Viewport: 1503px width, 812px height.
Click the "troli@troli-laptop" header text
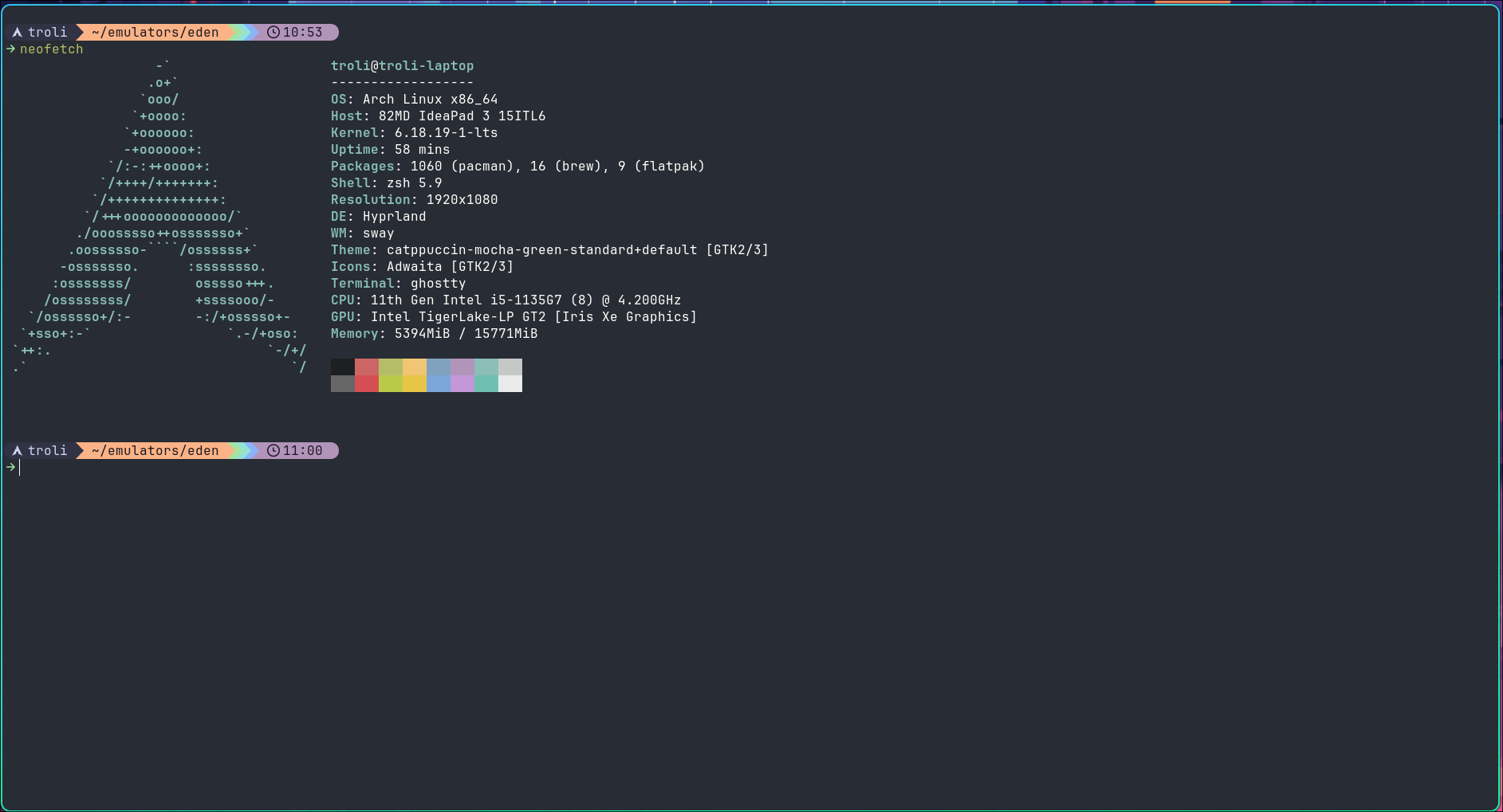[x=403, y=66]
